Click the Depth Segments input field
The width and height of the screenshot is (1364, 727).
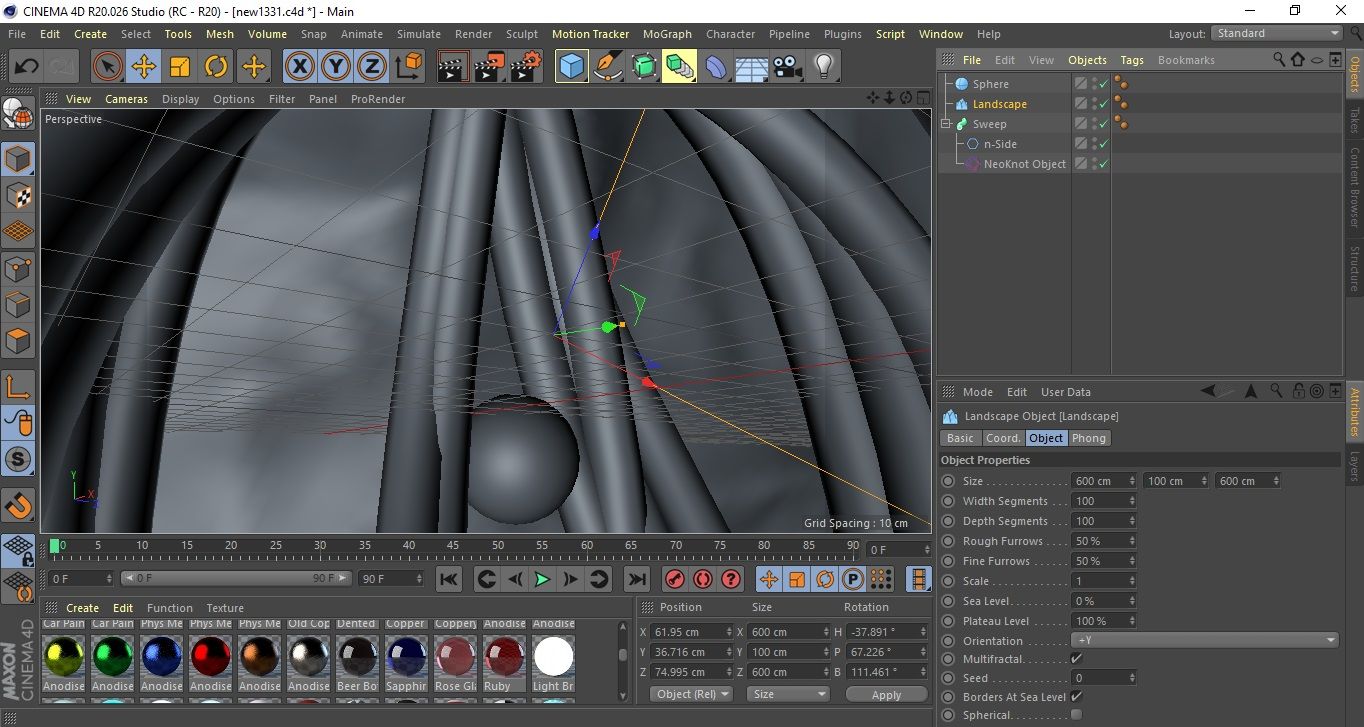pos(1100,521)
